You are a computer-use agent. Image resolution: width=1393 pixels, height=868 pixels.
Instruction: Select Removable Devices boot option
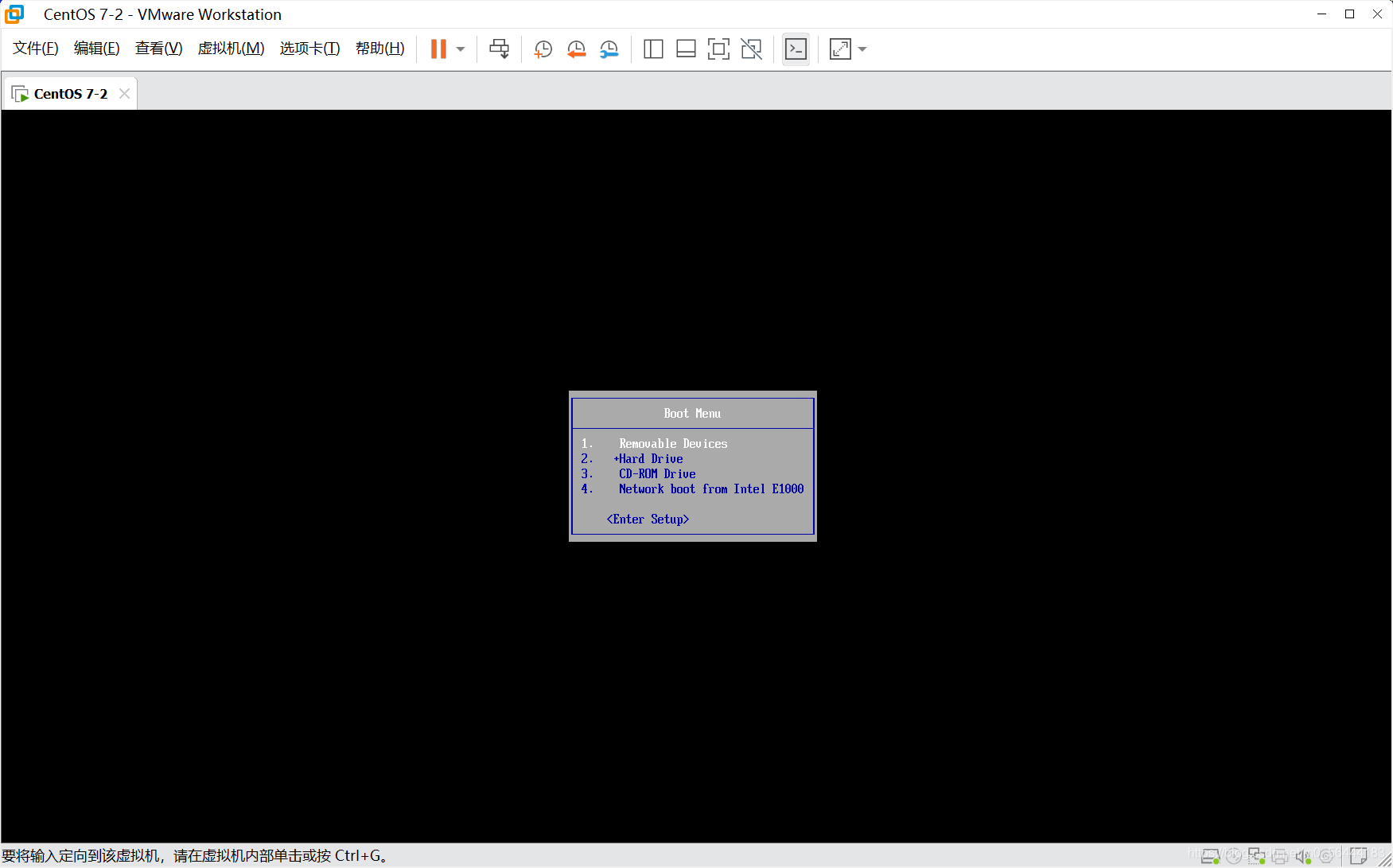tap(673, 444)
